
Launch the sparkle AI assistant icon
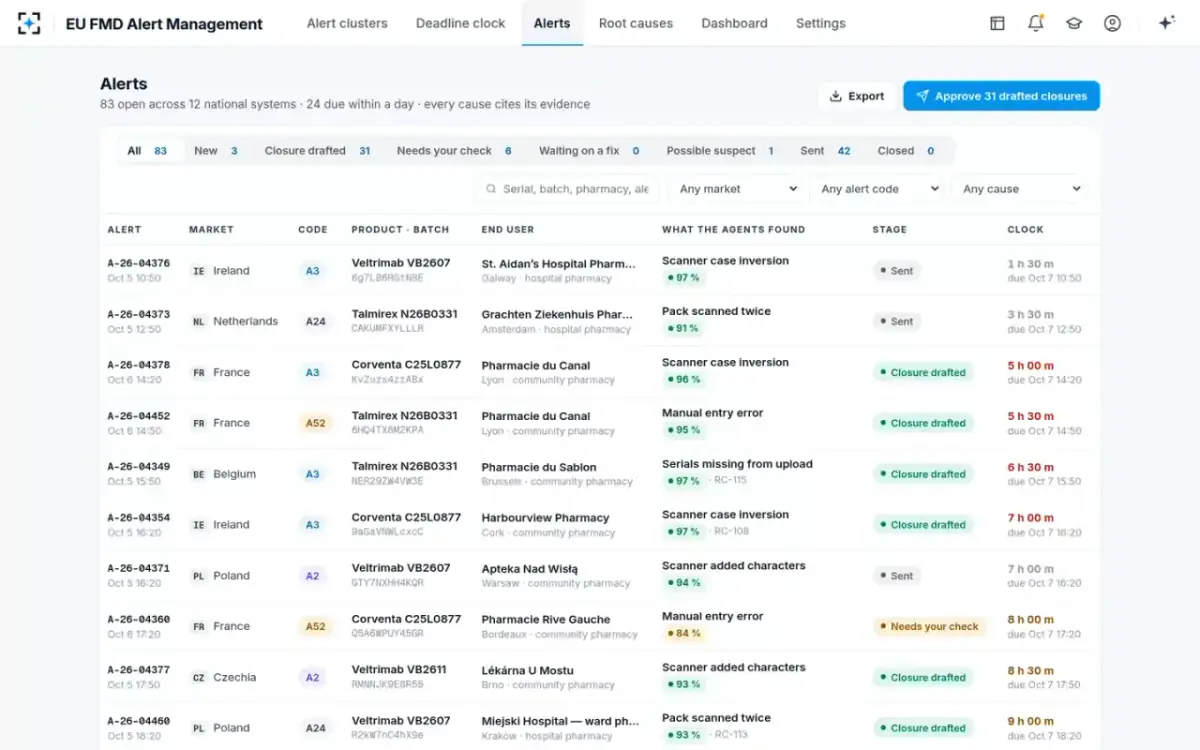click(1166, 23)
